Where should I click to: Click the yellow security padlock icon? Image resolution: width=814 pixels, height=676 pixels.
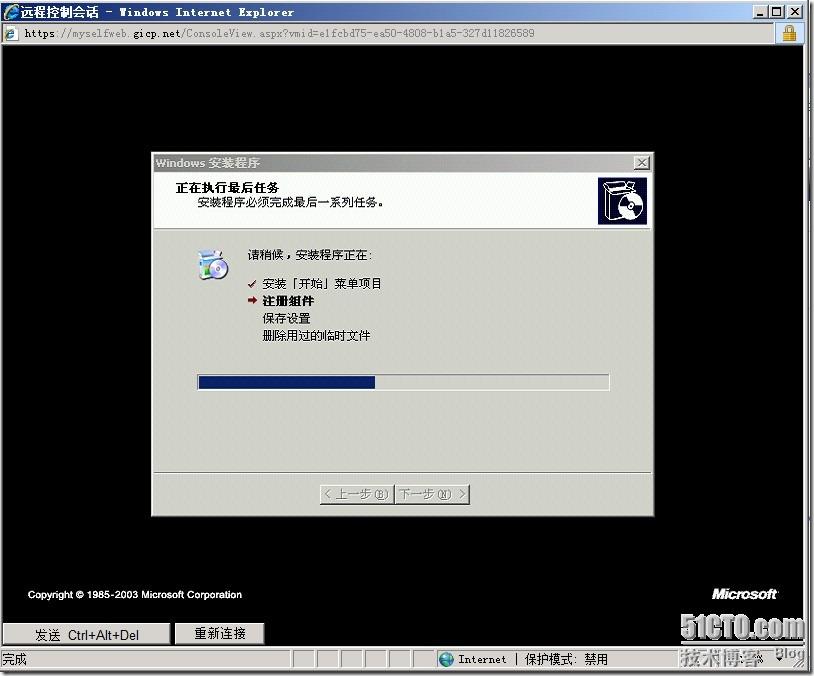789,33
